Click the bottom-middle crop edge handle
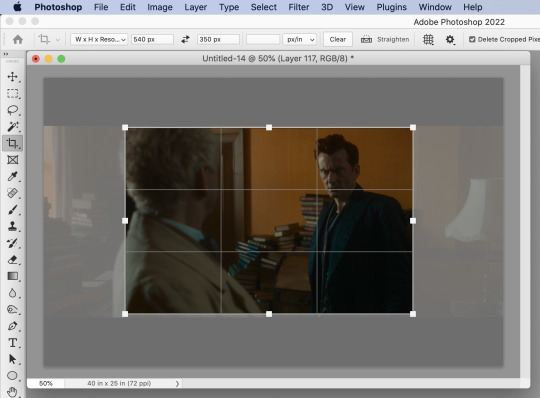Screen dimensions: 540x398 tap(269, 314)
